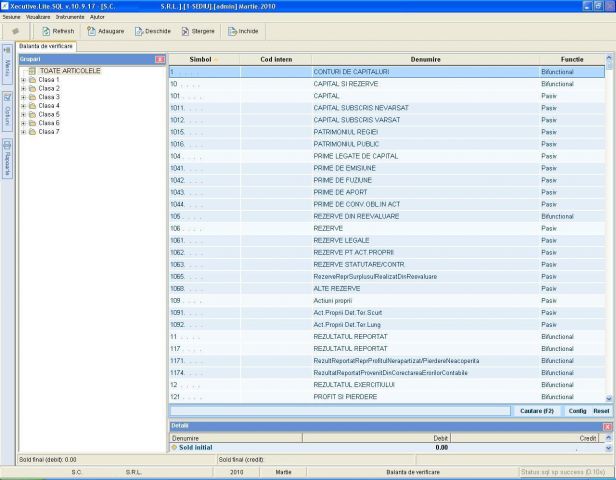
Task: Click the Reset button
Action: tap(601, 411)
